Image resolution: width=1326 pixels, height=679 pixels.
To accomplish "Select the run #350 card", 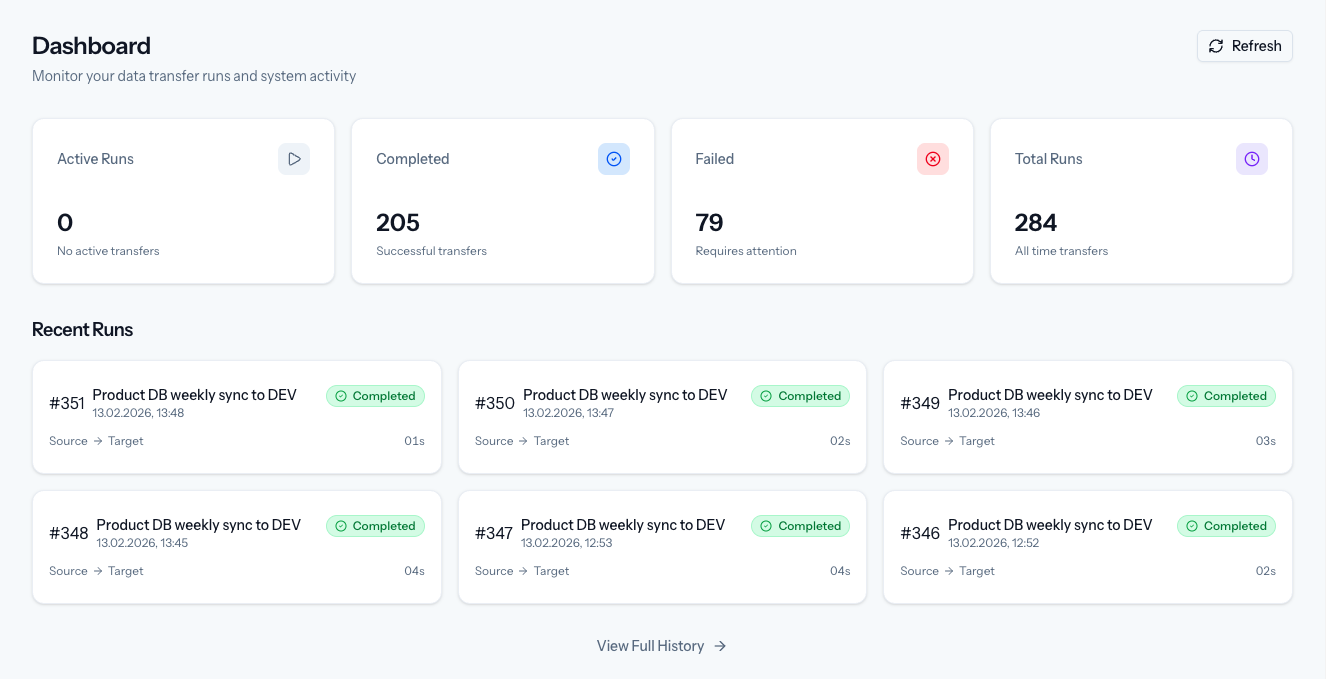I will 662,417.
